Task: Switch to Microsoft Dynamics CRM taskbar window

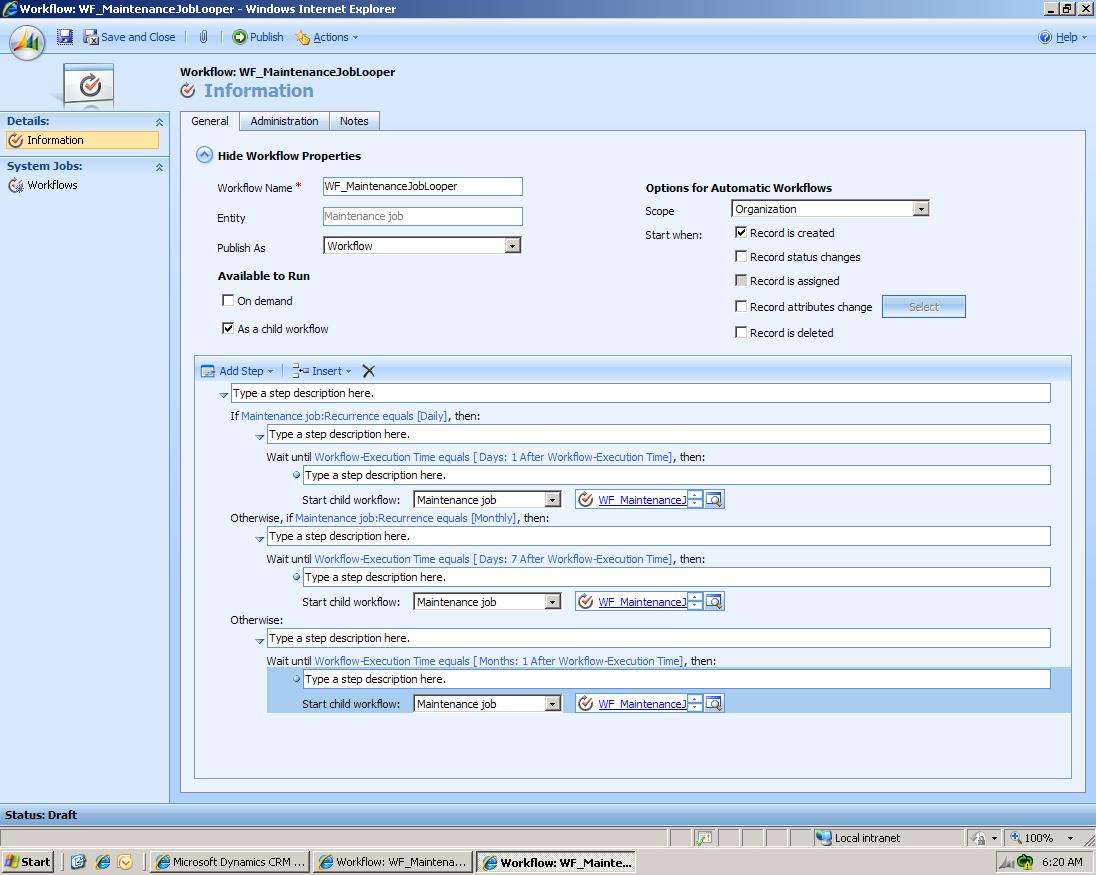Action: pos(231,862)
